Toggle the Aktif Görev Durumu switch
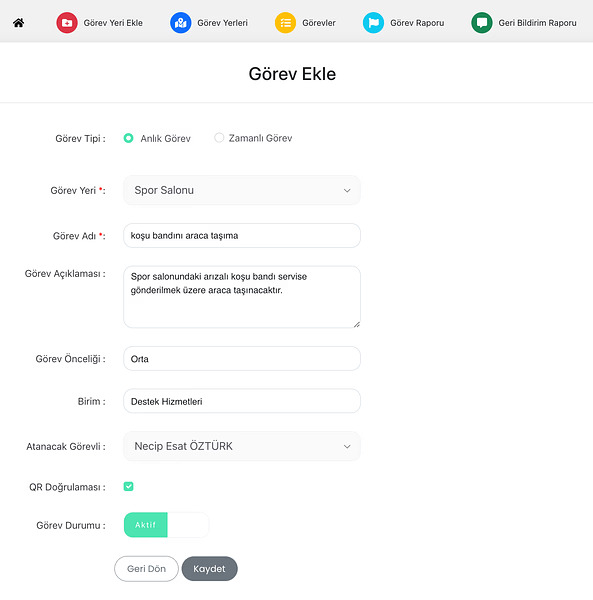593x600 pixels. (166, 525)
